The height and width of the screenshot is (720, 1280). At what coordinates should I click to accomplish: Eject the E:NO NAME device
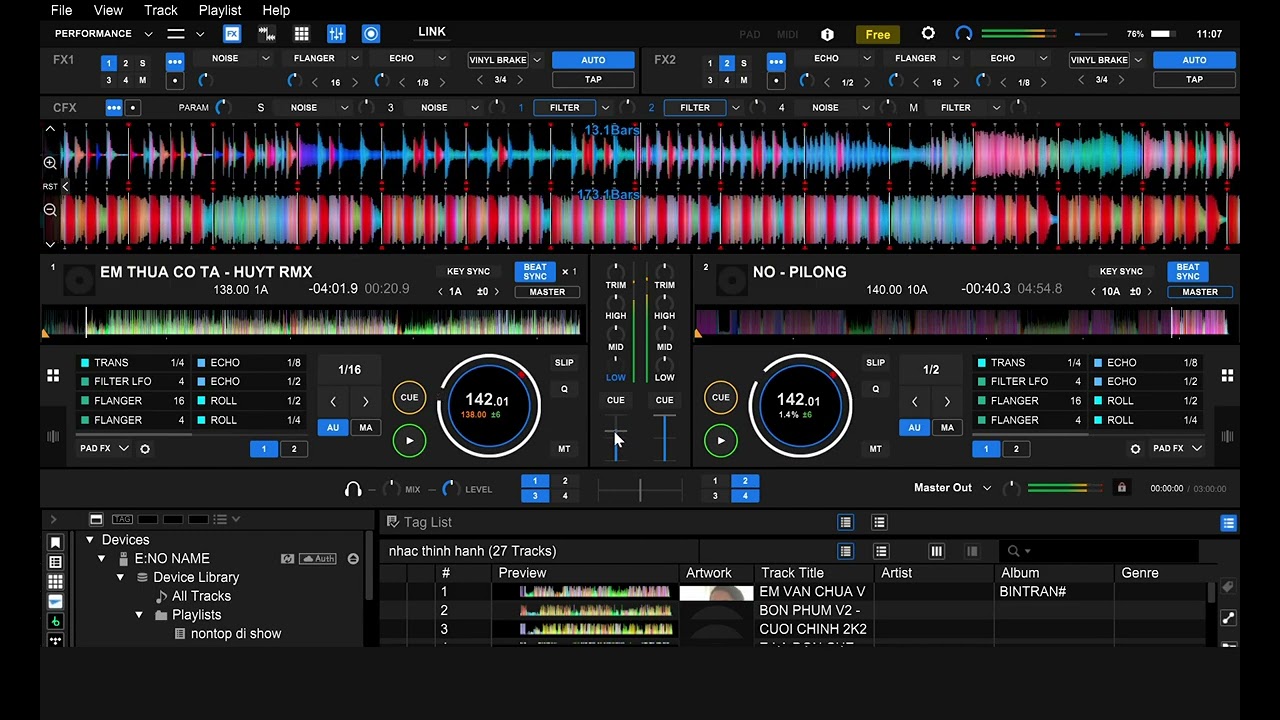353,559
